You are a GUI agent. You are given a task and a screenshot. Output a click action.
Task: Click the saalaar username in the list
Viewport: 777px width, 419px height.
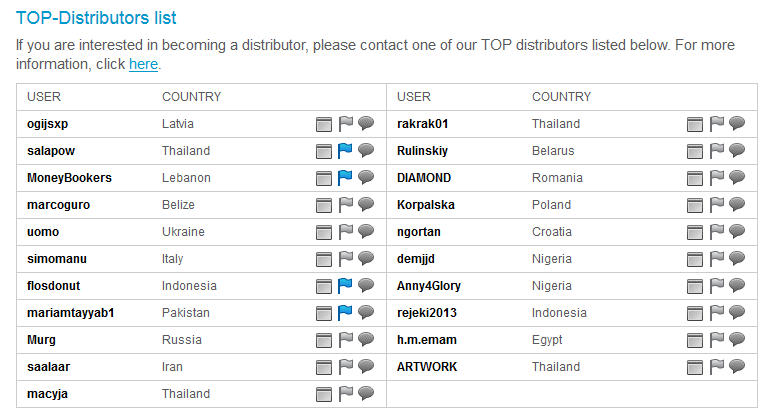pos(49,367)
